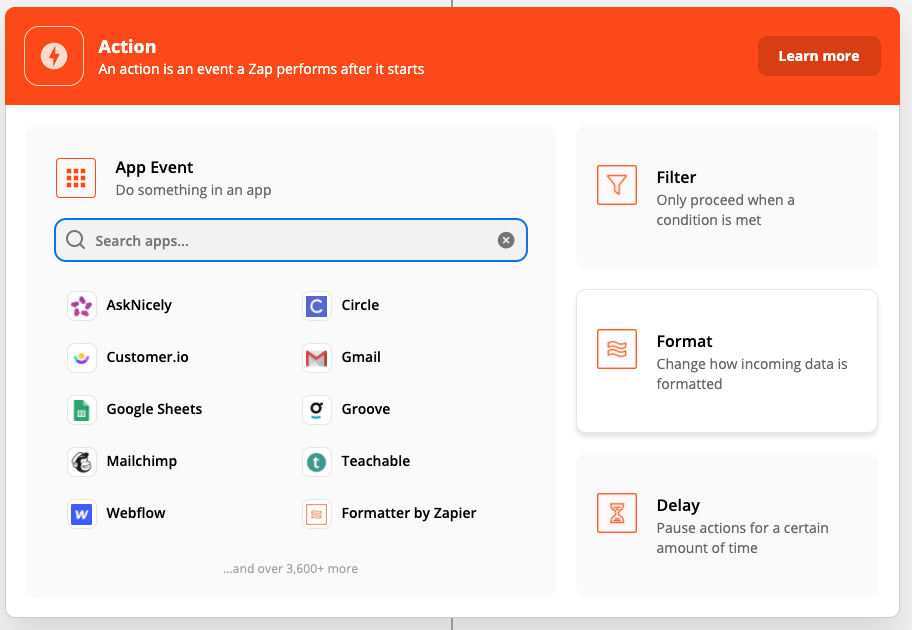Click 'Change how incoming data is formatted' text
912x630 pixels.
pos(752,374)
